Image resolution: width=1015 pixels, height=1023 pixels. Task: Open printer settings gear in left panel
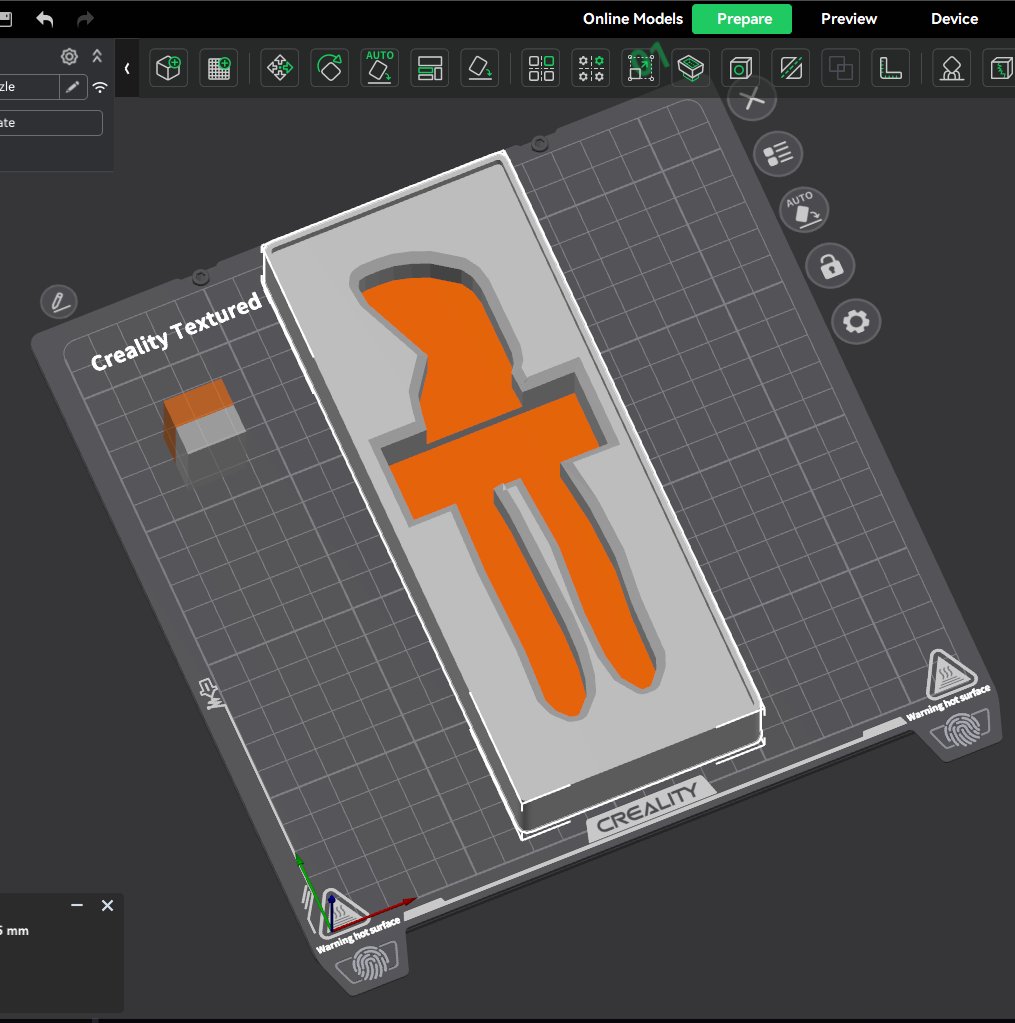tap(69, 57)
